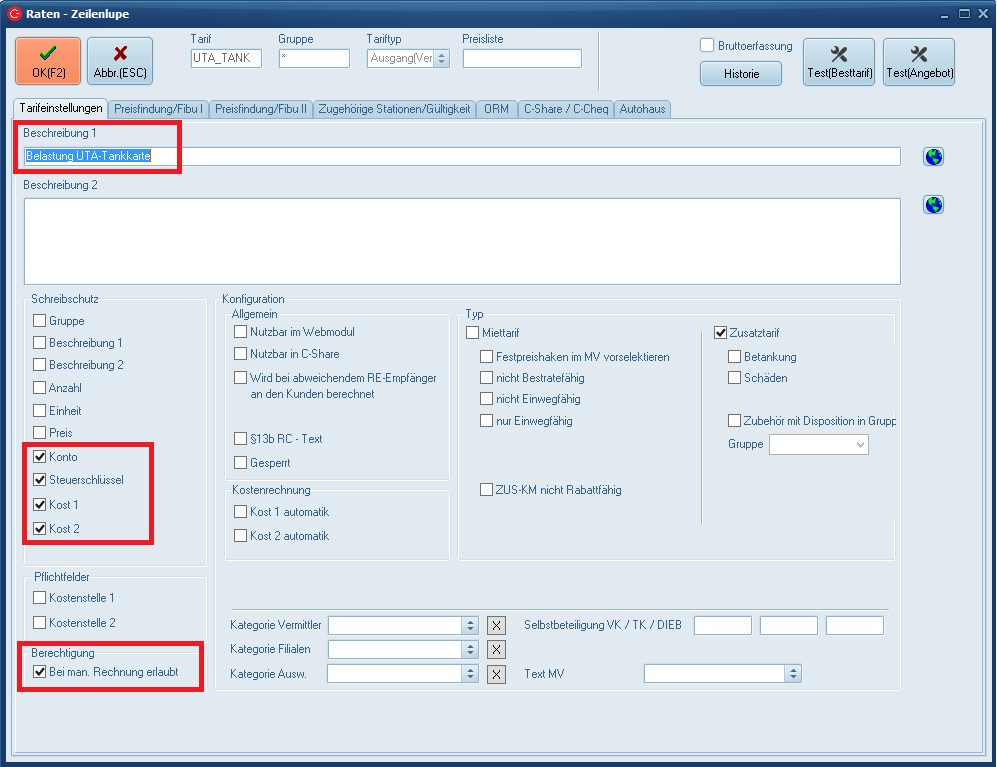997x767 pixels.
Task: Click the Historie button
Action: 741,74
